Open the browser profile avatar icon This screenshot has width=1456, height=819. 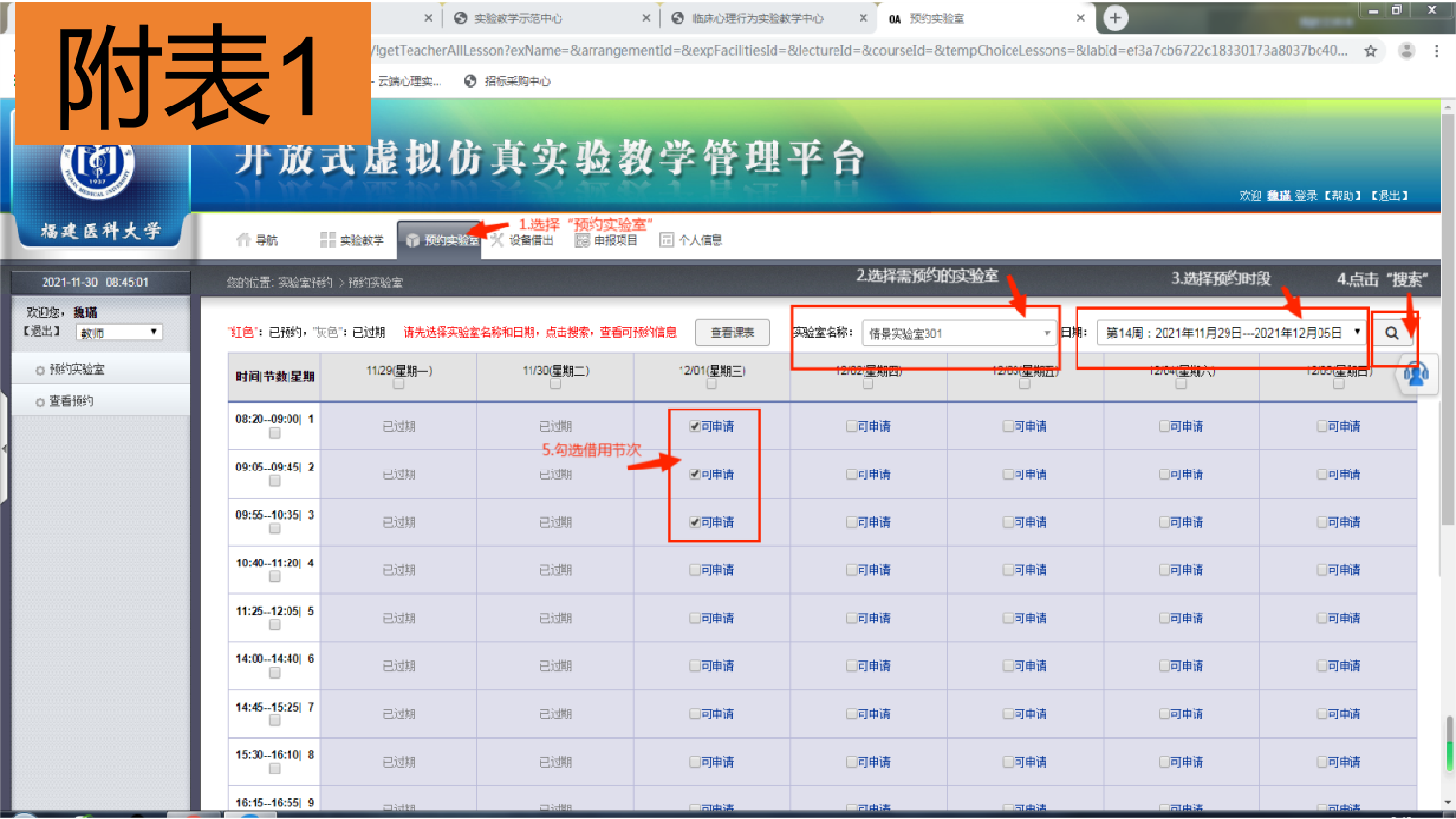click(1407, 51)
